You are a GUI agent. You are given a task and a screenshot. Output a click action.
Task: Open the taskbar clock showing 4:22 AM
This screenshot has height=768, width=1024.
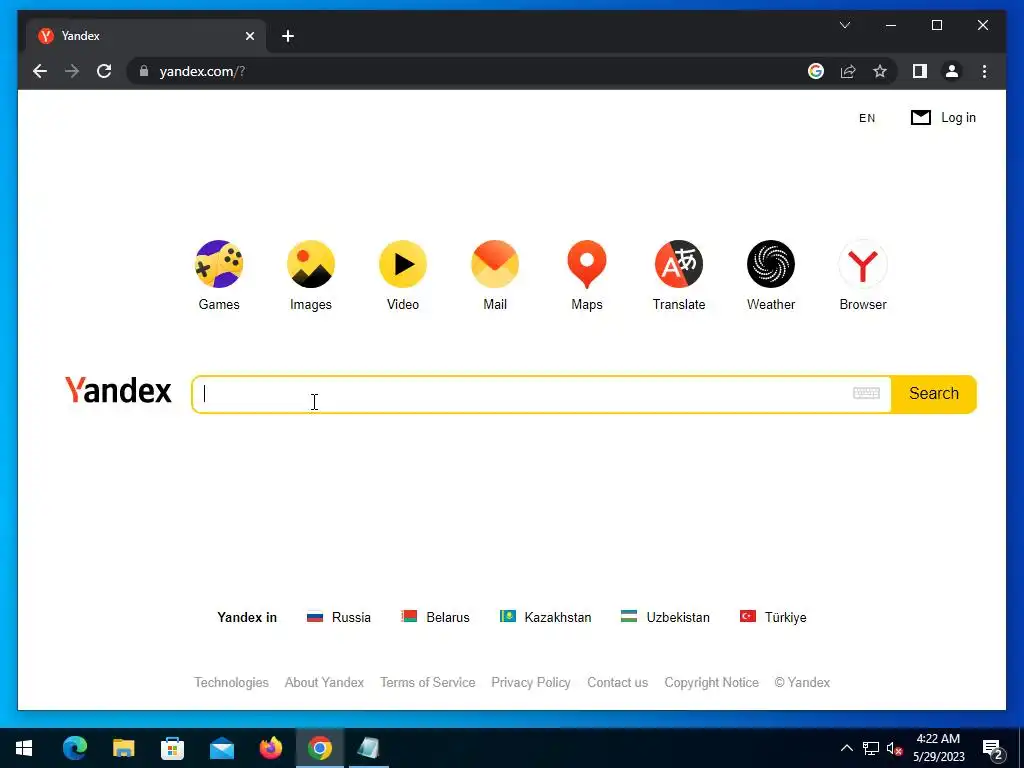pos(938,748)
